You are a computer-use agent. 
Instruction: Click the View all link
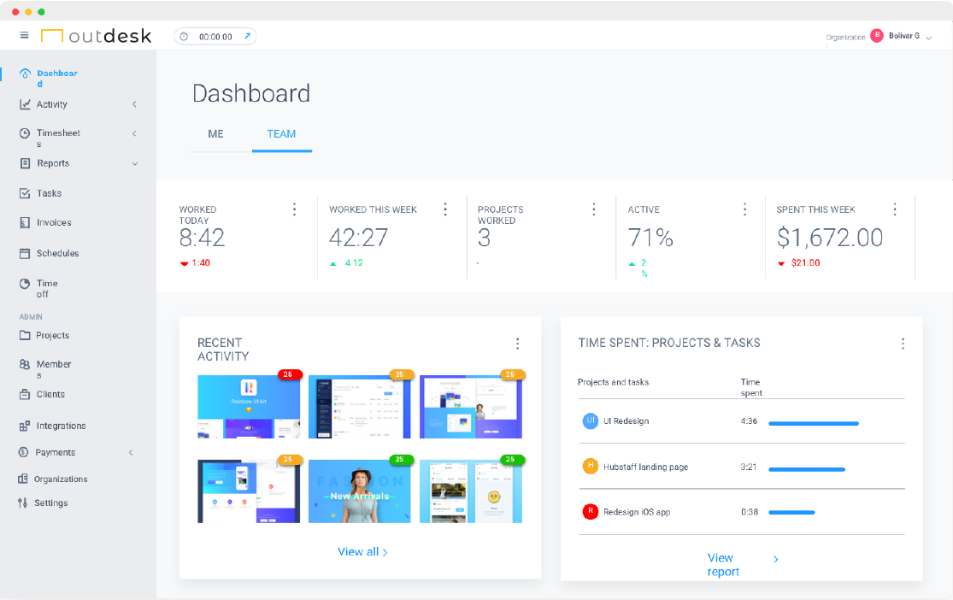(x=362, y=552)
